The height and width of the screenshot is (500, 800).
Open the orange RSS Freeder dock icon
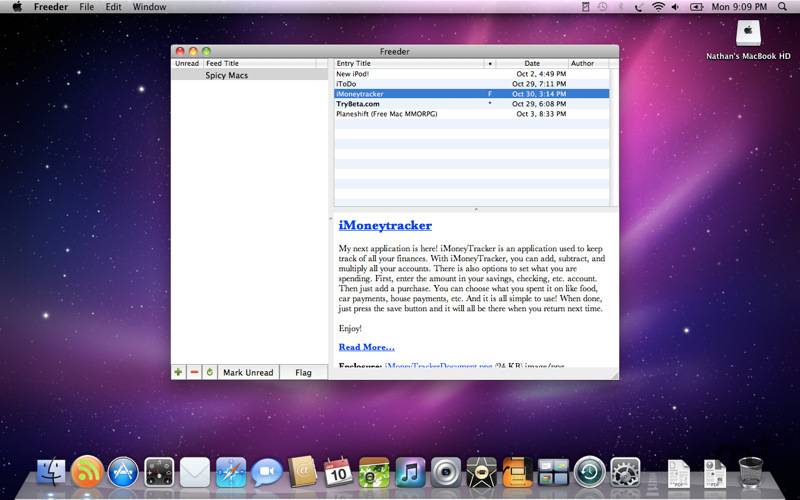pyautogui.click(x=87, y=471)
